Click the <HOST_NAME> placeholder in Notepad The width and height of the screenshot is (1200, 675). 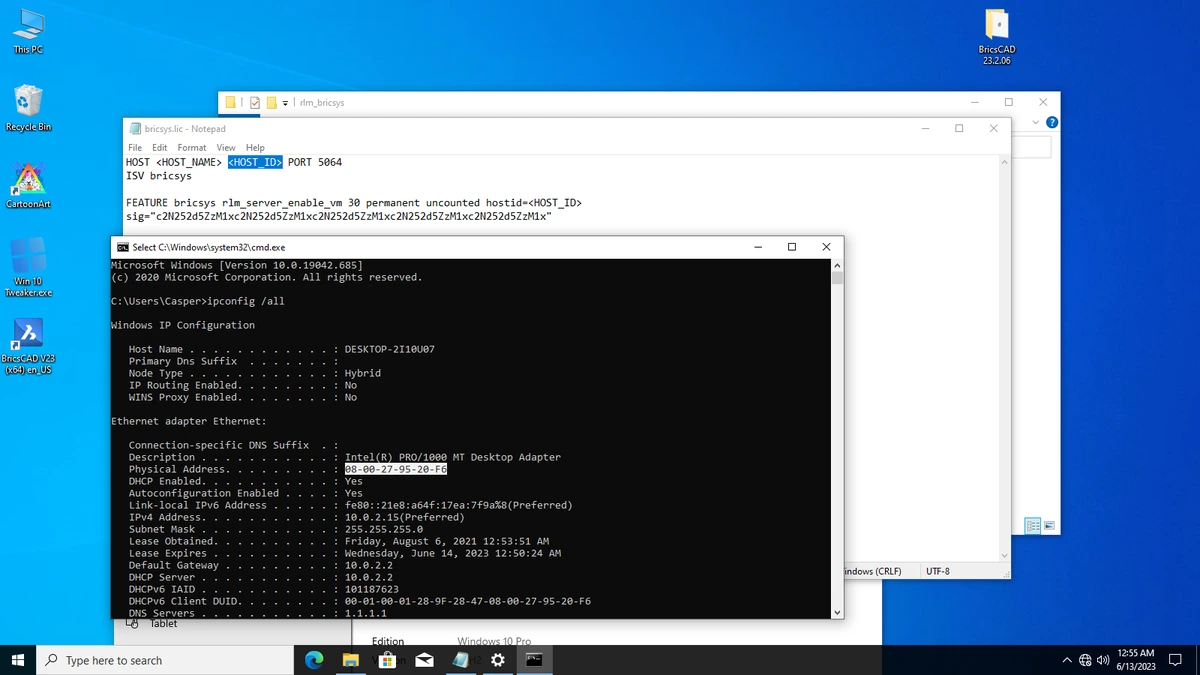(189, 162)
